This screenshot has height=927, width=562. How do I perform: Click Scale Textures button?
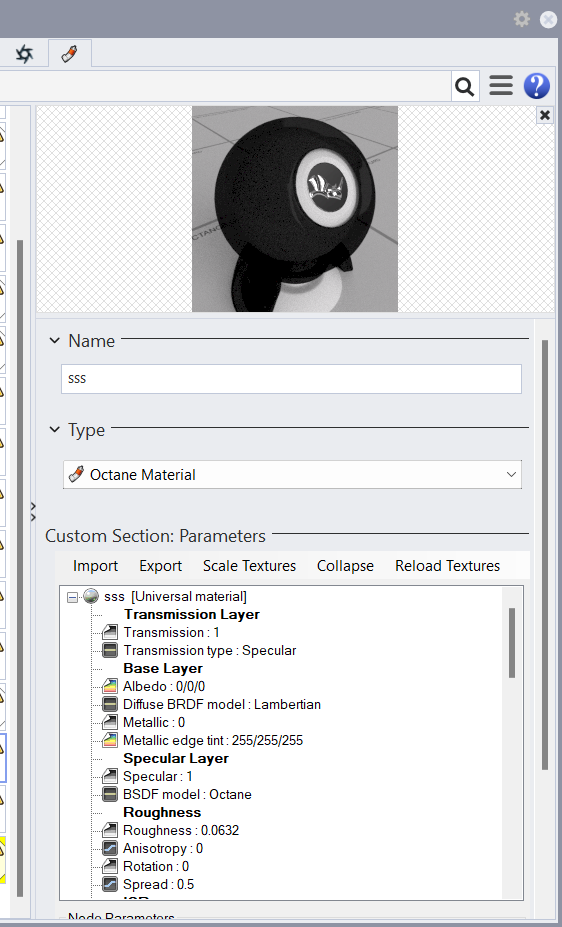(x=249, y=566)
